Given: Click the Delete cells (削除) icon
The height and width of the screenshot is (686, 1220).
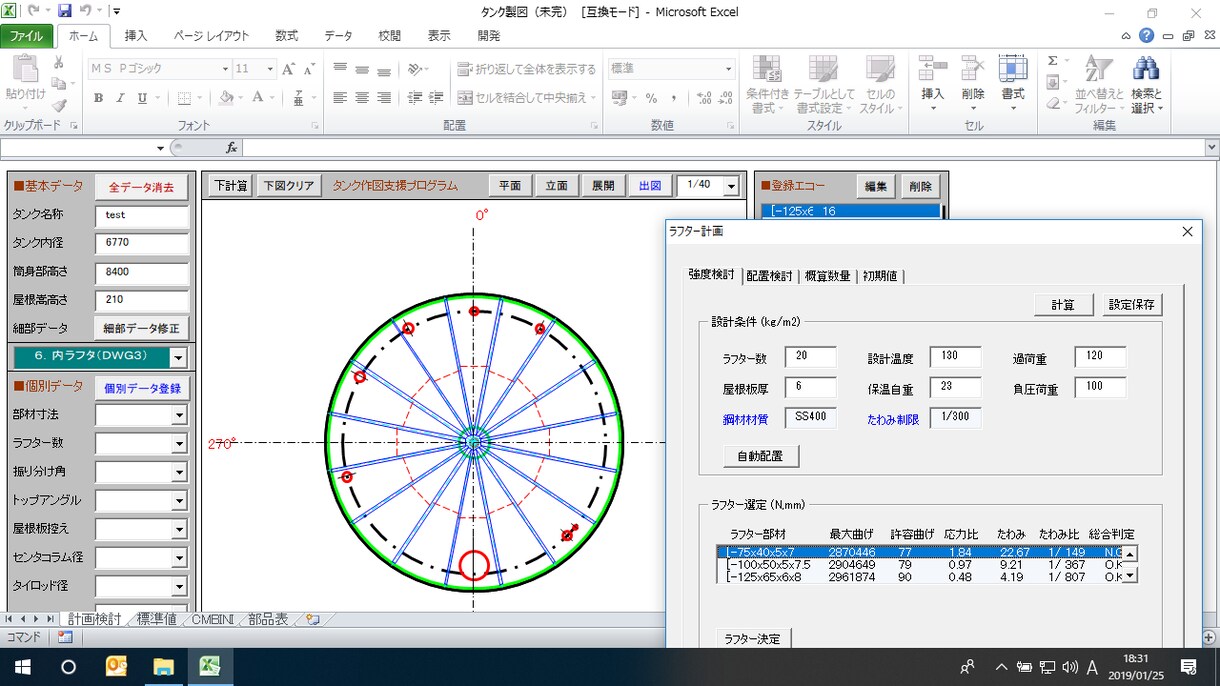Looking at the screenshot, I should click(x=973, y=69).
